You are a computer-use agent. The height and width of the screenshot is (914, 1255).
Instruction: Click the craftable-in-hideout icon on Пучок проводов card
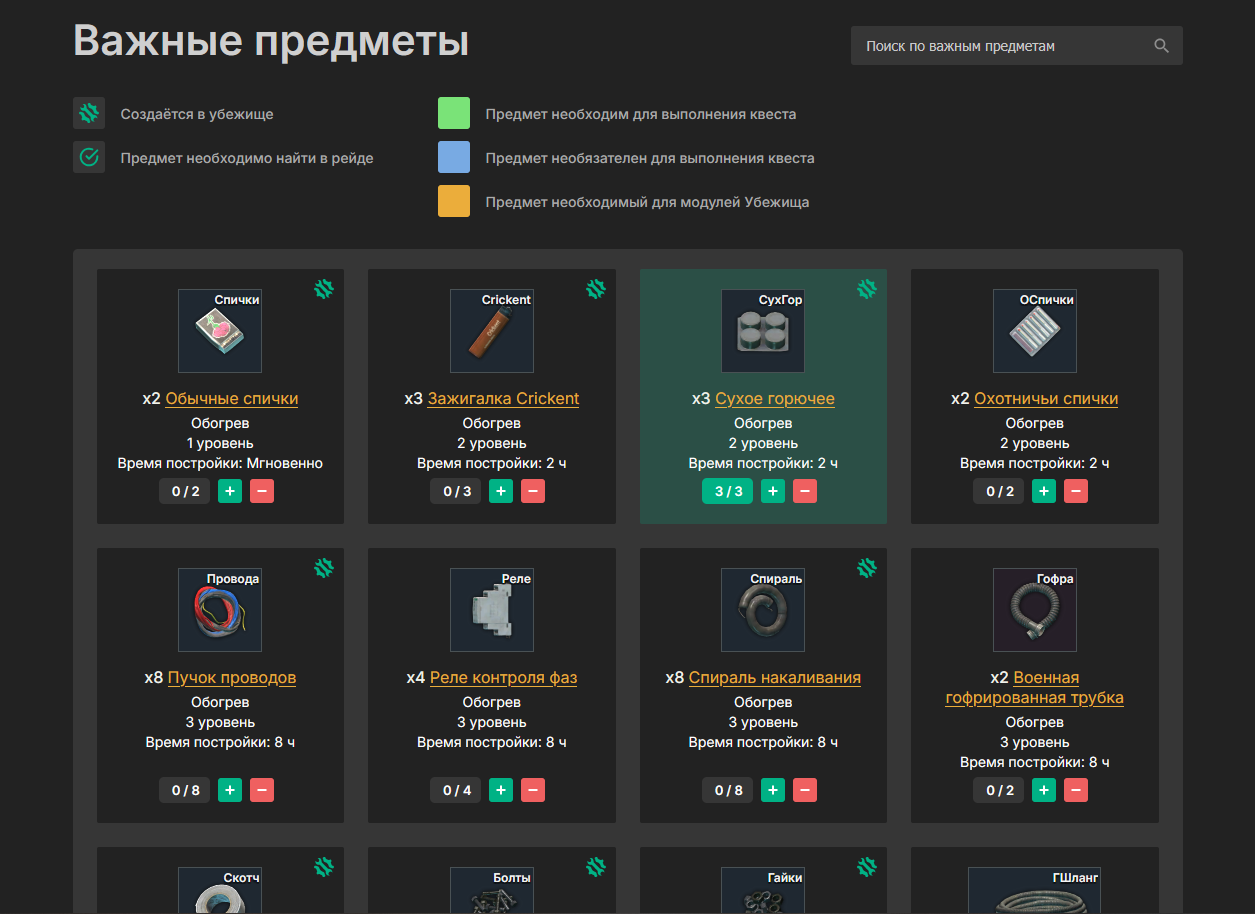tap(324, 568)
